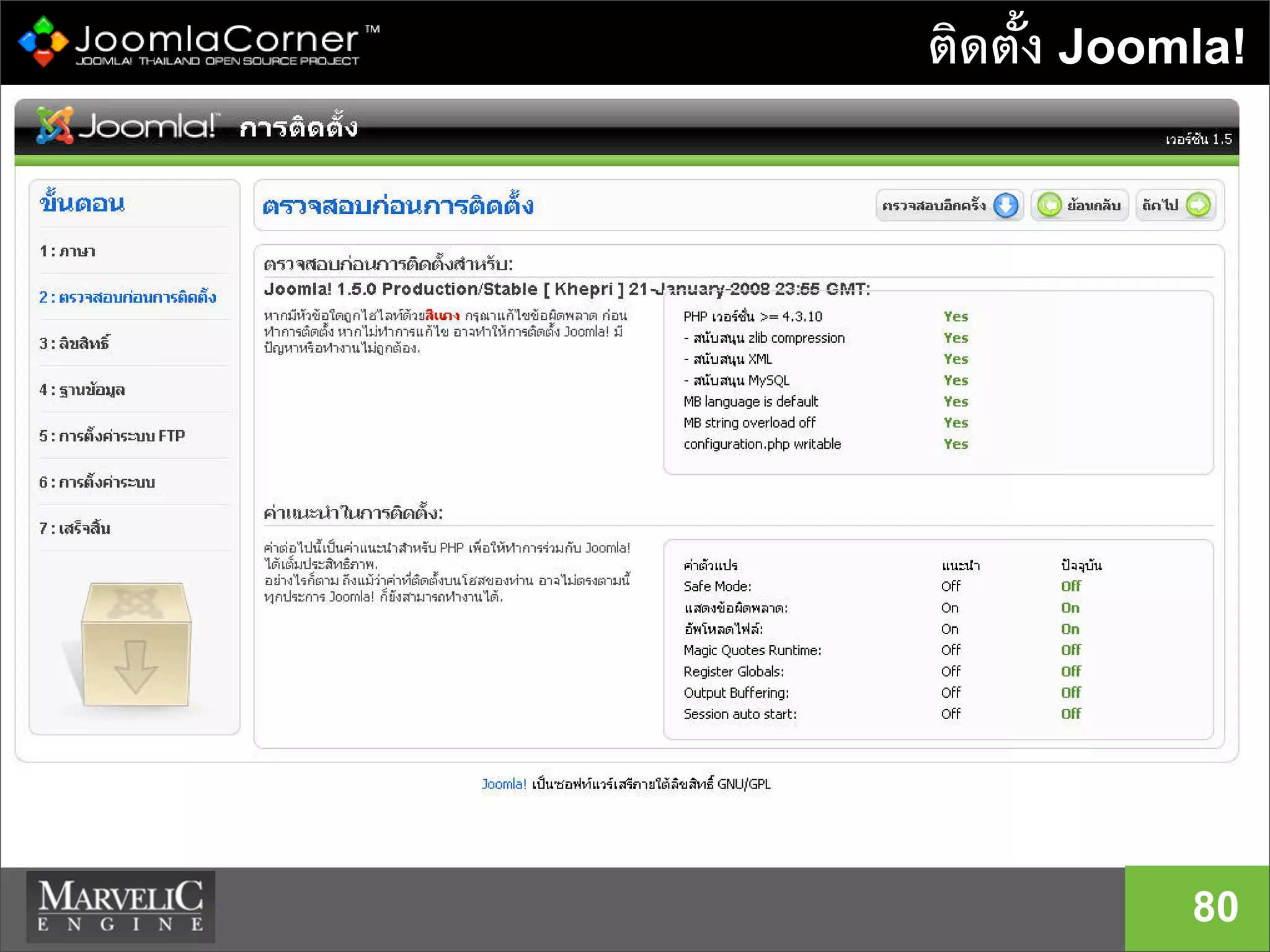Select step 1: ภาษา
This screenshot has height=952, width=1270.
[x=67, y=251]
